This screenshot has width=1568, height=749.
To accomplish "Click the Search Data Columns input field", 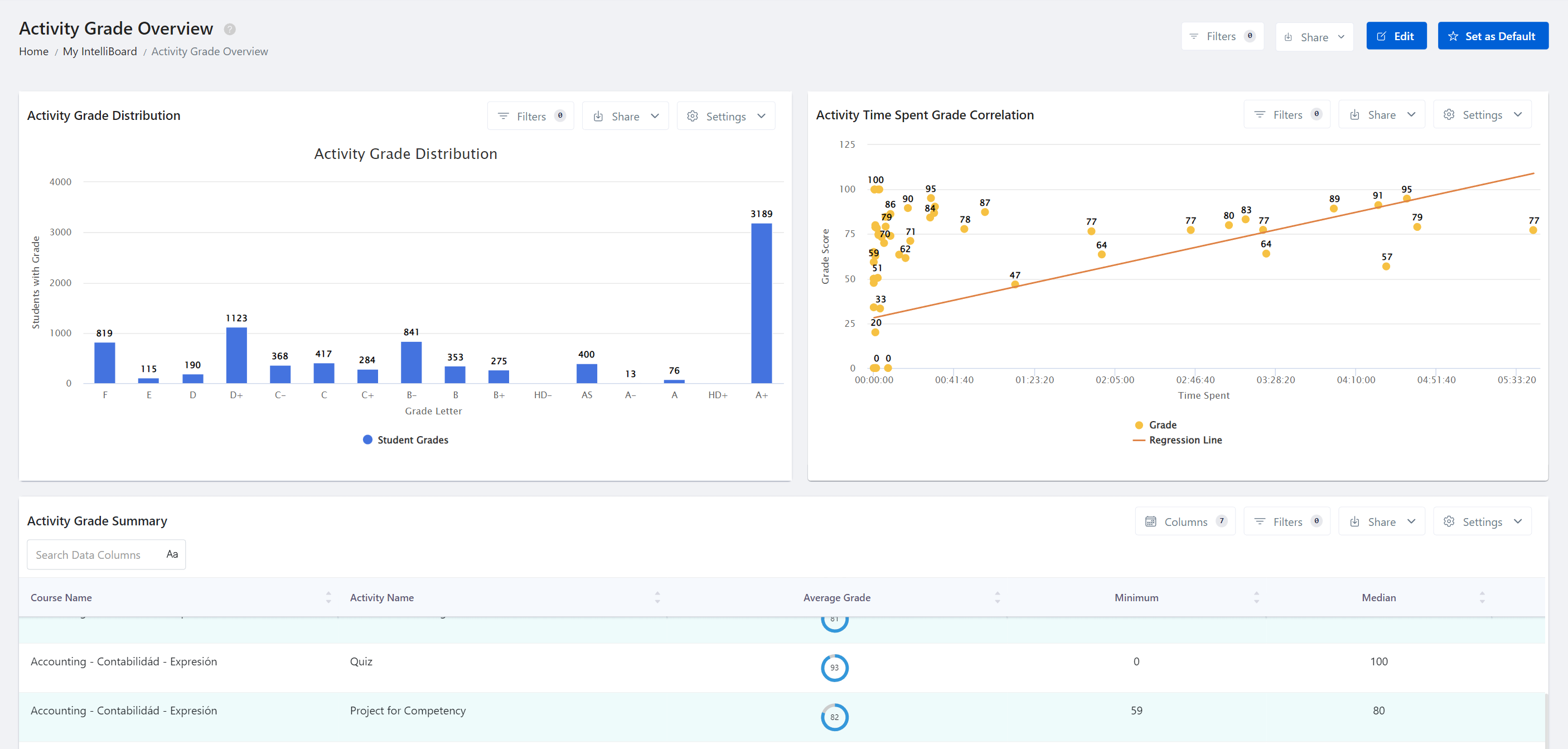I will click(x=98, y=555).
